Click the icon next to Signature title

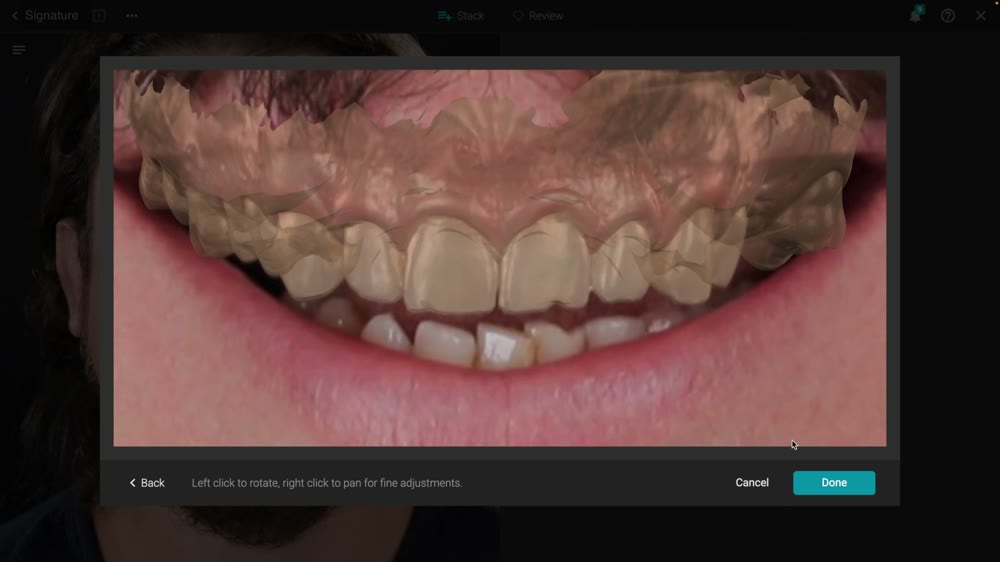(99, 15)
